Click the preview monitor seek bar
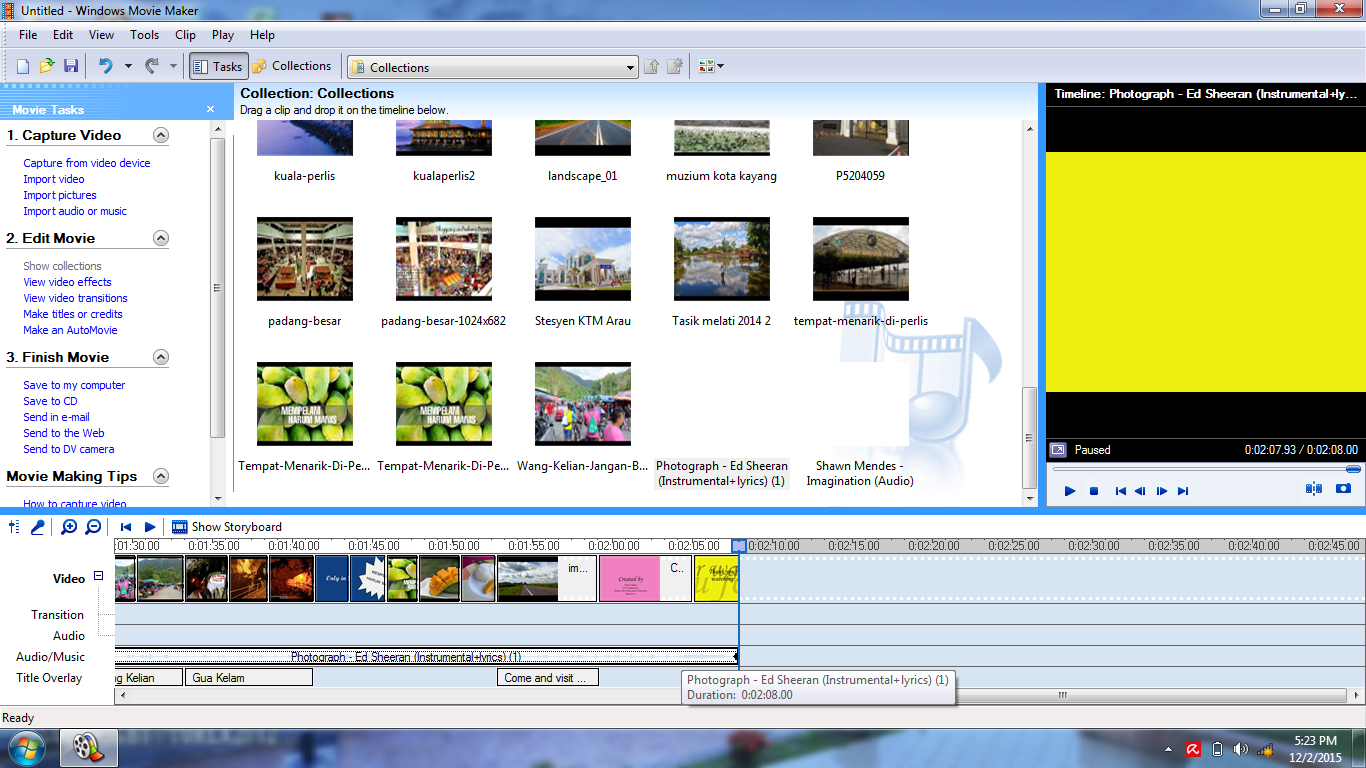The height and width of the screenshot is (768, 1366). coord(1205,469)
